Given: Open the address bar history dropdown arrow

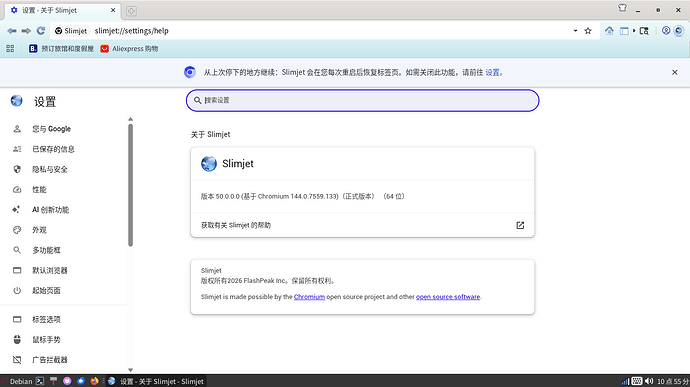Looking at the screenshot, I should (575, 31).
